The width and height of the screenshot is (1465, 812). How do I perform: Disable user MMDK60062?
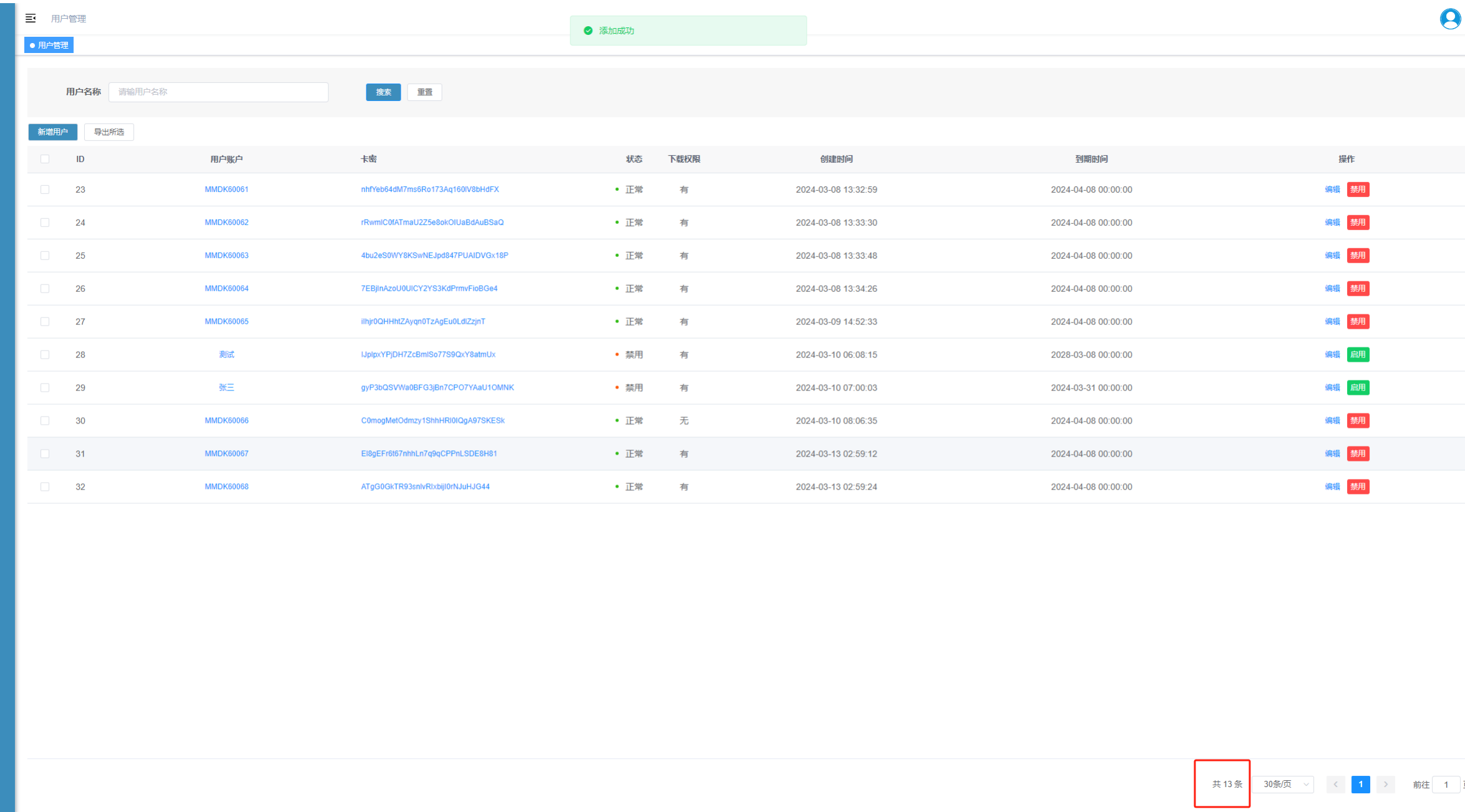point(1358,223)
